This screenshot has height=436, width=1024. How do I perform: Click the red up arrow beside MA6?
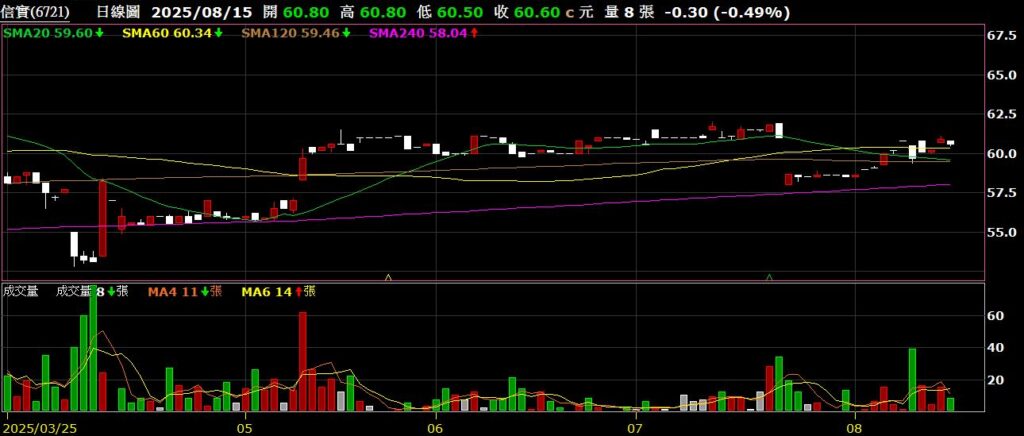296,292
